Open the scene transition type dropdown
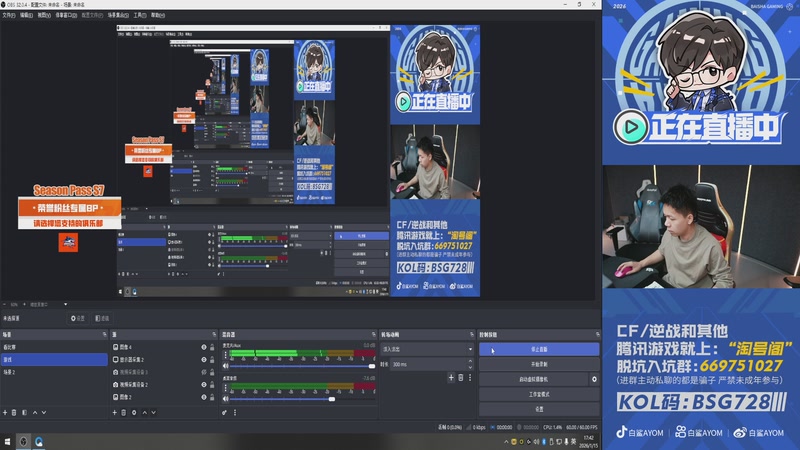 click(x=427, y=349)
